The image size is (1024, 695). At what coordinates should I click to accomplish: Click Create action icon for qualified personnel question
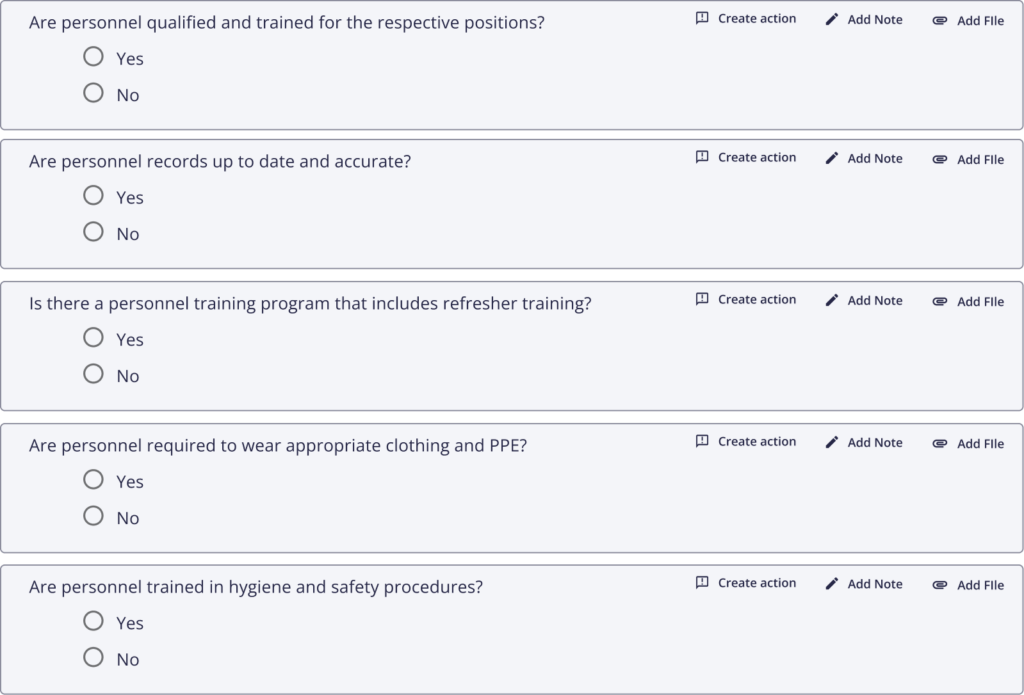(702, 18)
